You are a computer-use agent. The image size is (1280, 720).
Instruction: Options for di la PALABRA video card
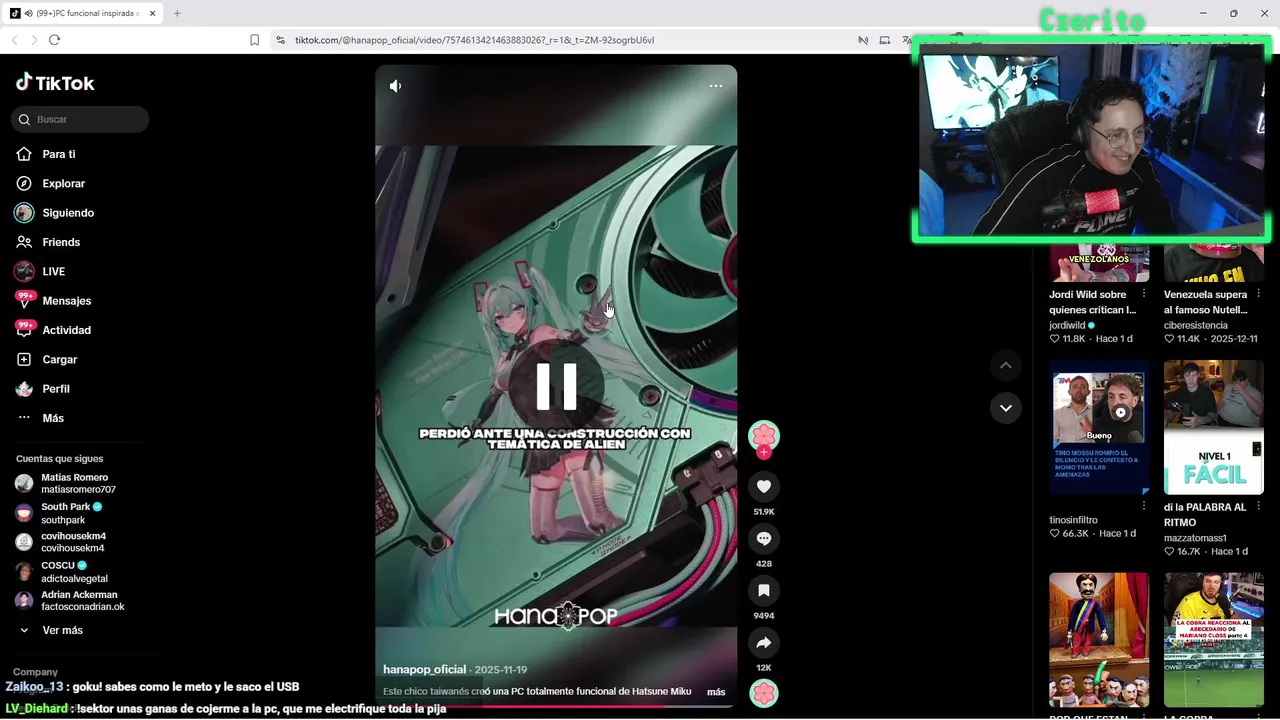click(1258, 508)
